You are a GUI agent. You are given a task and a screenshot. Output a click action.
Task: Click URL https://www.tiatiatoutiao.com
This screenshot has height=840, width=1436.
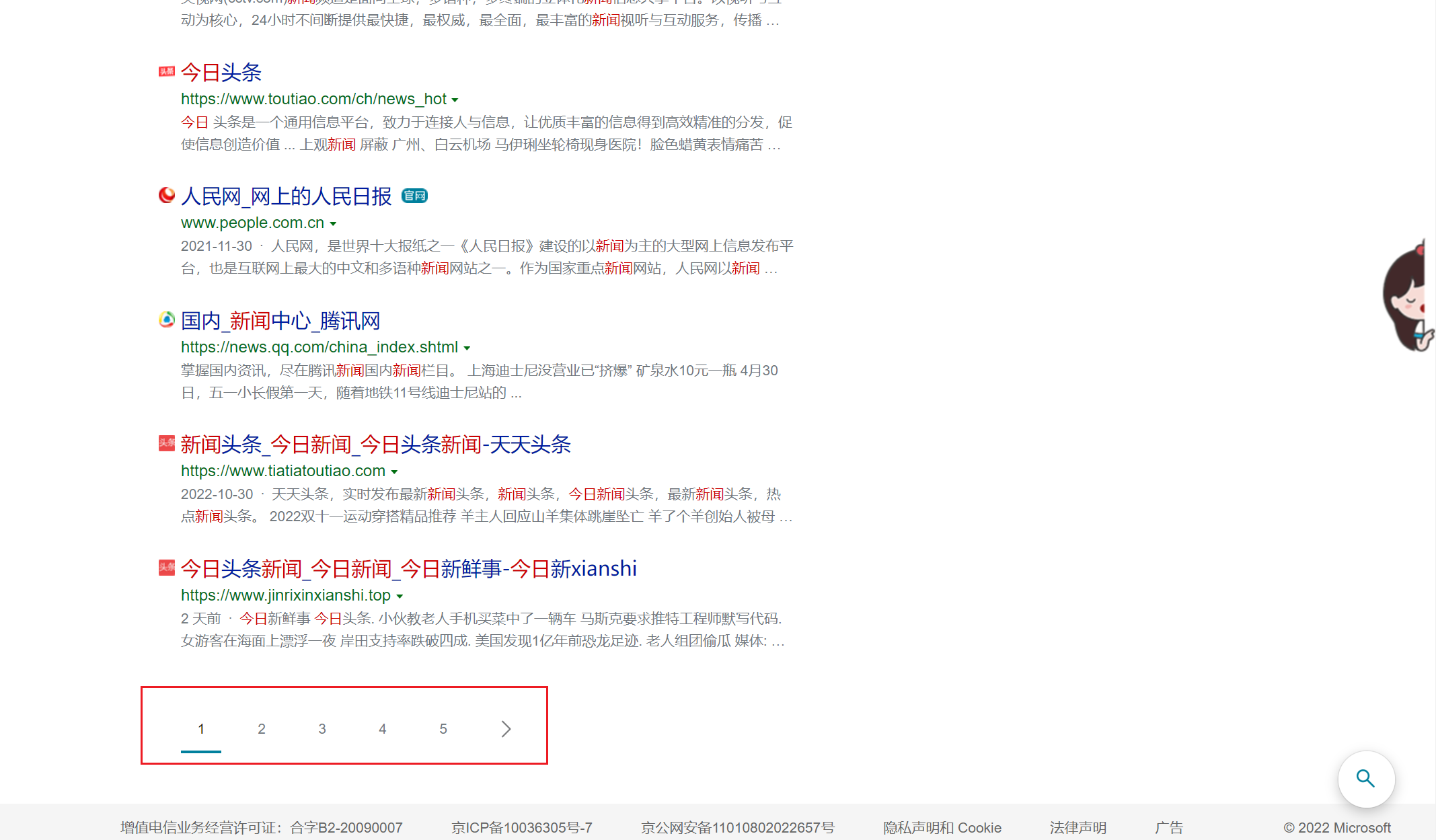click(283, 471)
